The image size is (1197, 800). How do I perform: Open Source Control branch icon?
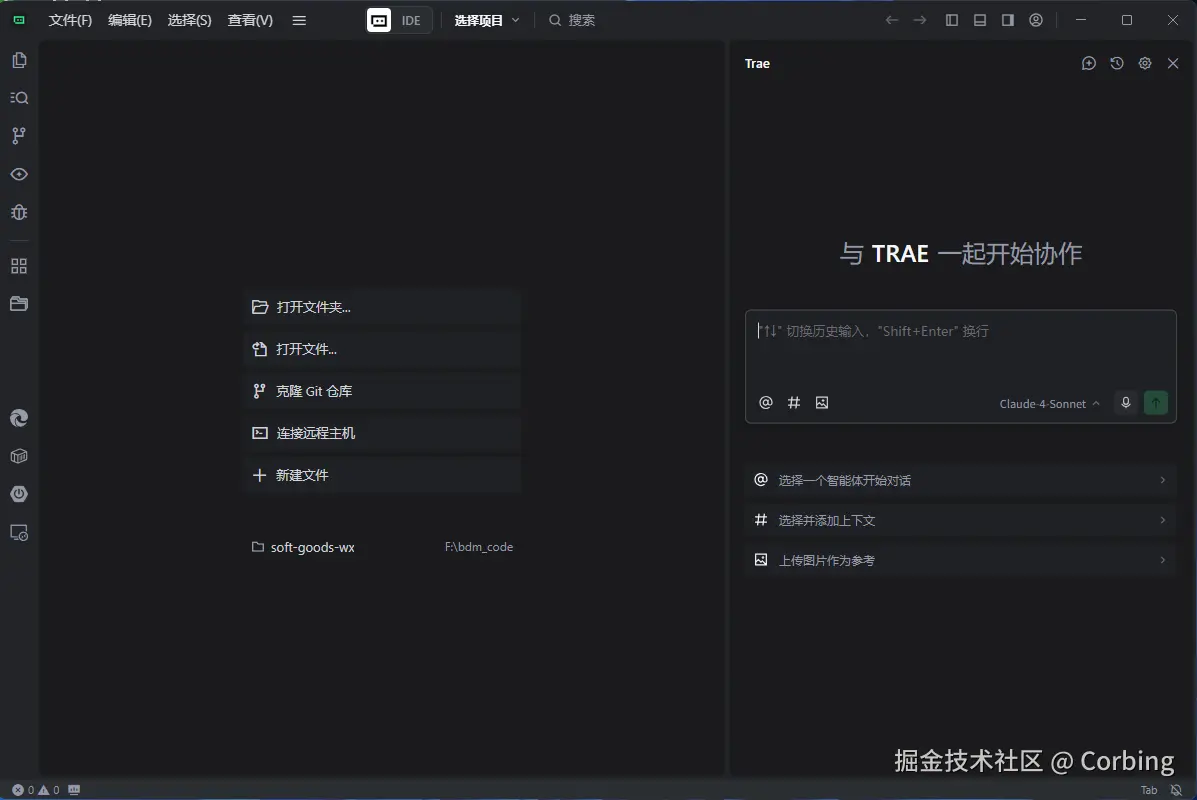(x=19, y=136)
